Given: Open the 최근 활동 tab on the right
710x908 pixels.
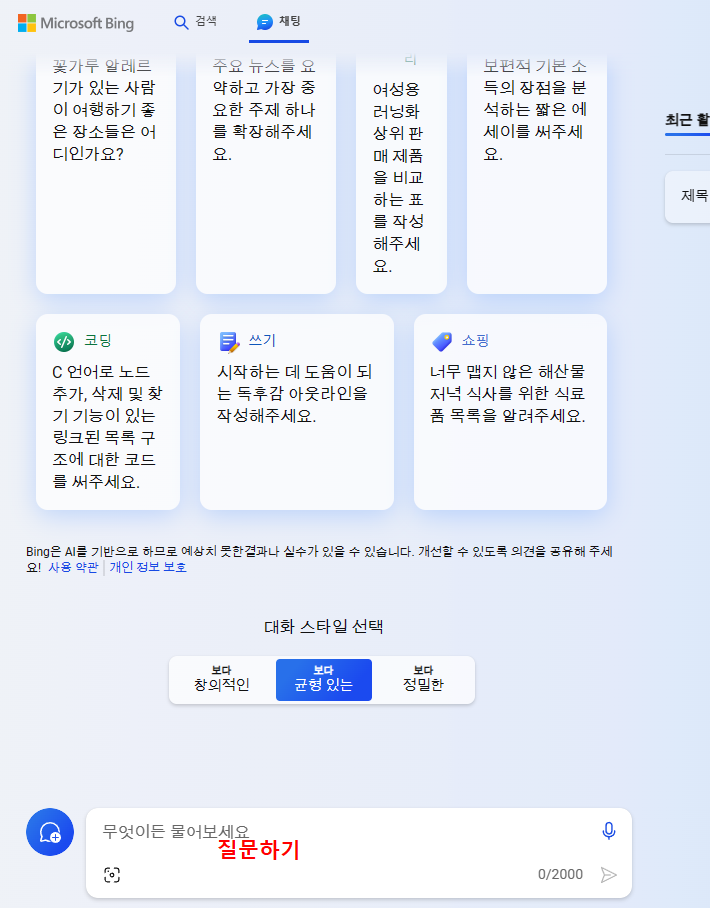Looking at the screenshot, I should (x=687, y=120).
